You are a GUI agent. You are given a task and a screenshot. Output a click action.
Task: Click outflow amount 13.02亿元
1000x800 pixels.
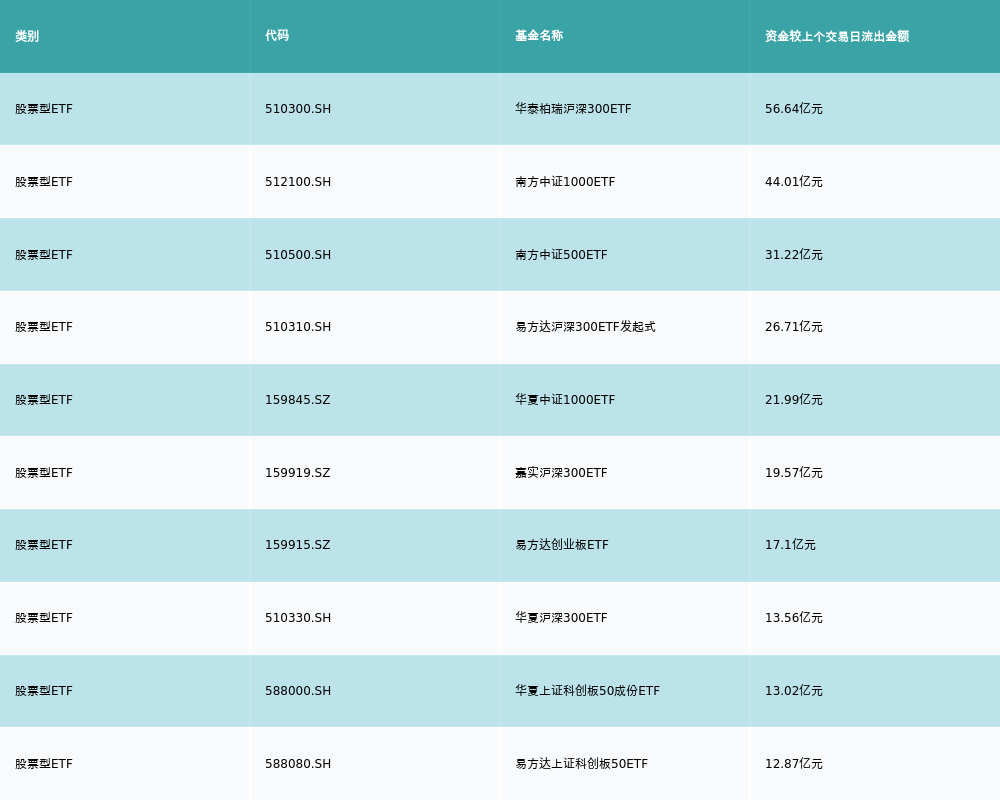[793, 691]
